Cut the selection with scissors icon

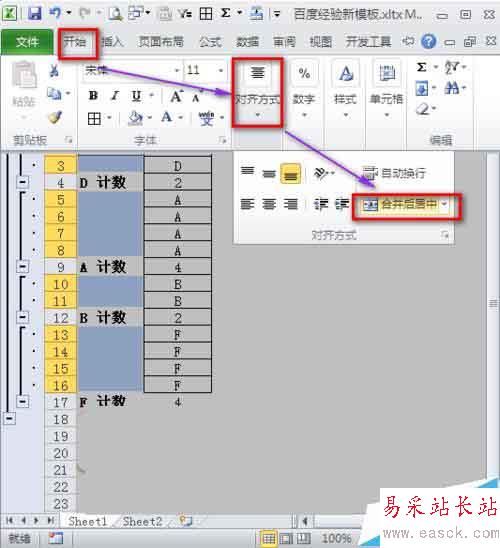coord(54,71)
